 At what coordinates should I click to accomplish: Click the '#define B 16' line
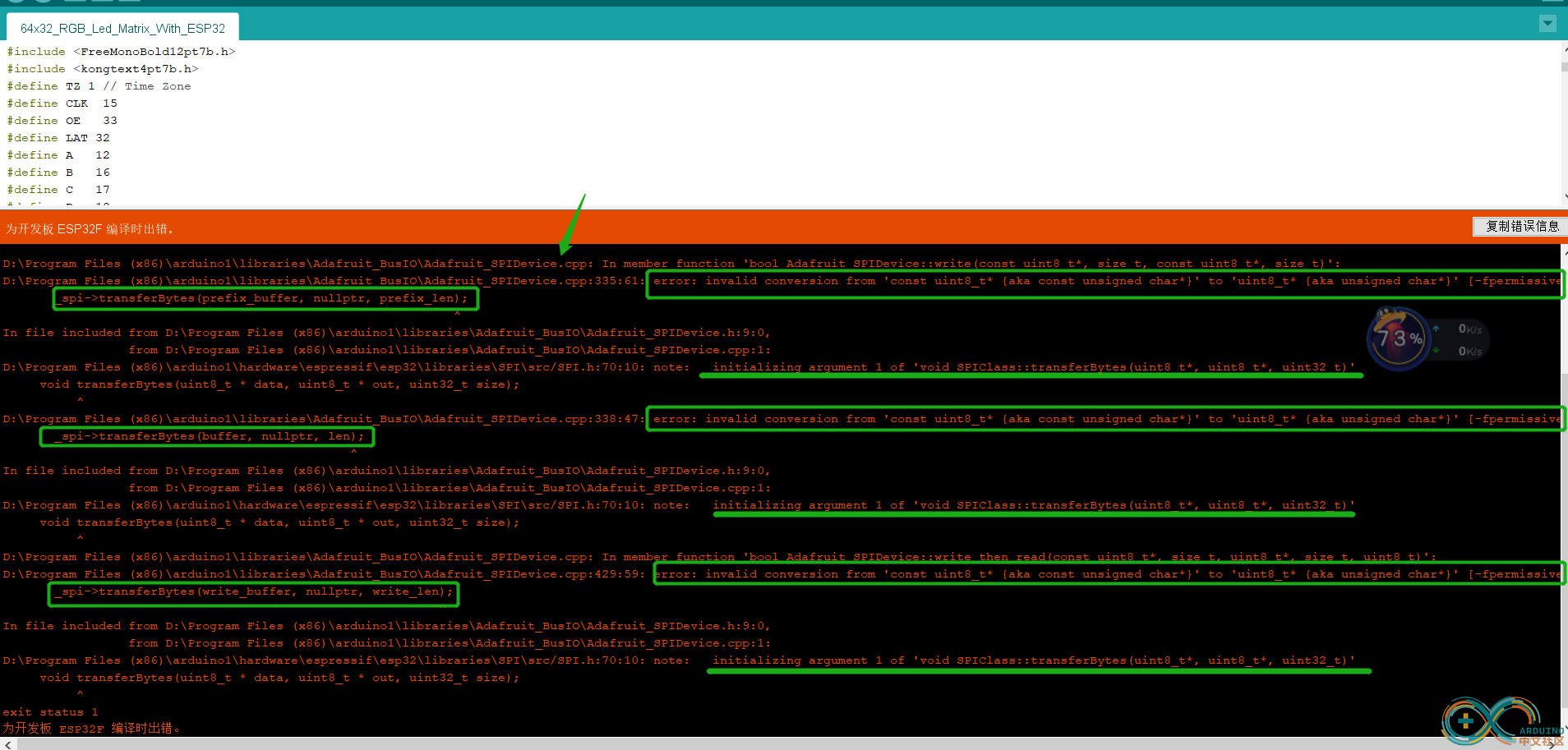coord(58,173)
